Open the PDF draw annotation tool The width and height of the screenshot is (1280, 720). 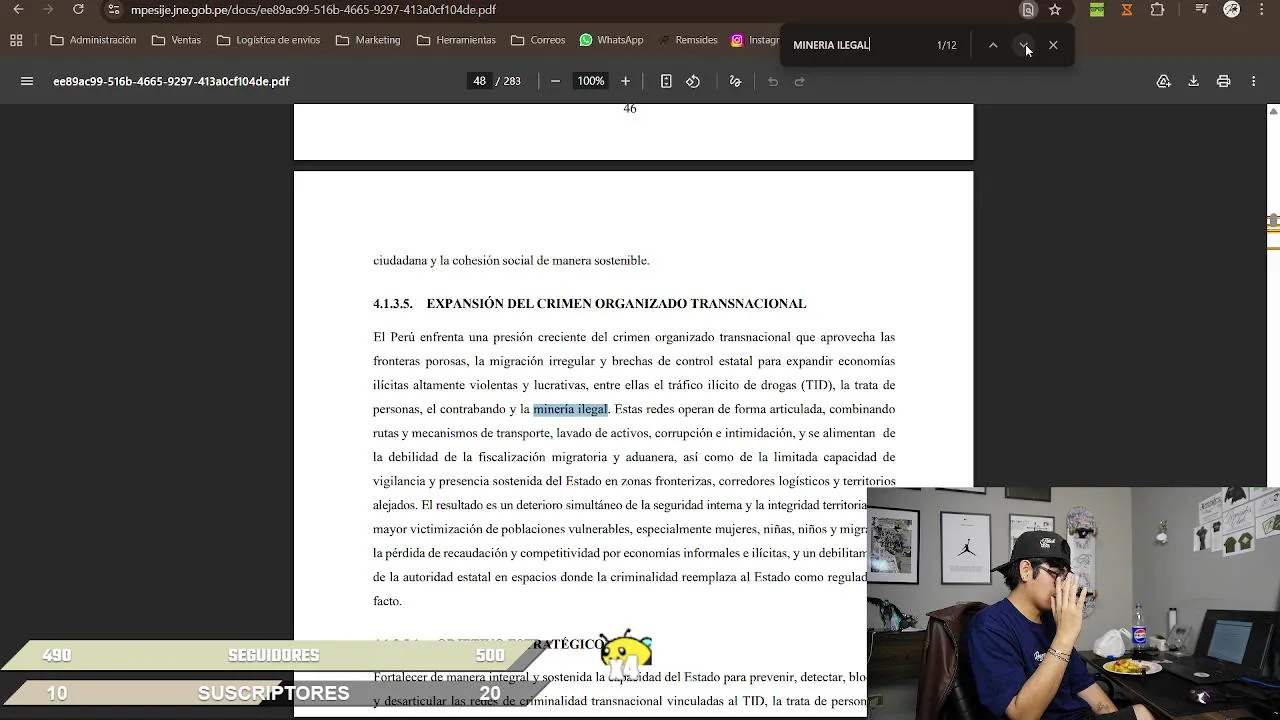click(x=735, y=81)
